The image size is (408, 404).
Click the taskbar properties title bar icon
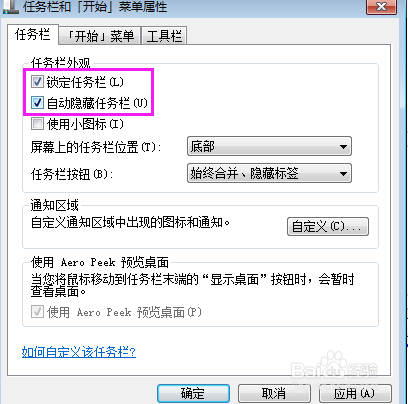pos(10,7)
